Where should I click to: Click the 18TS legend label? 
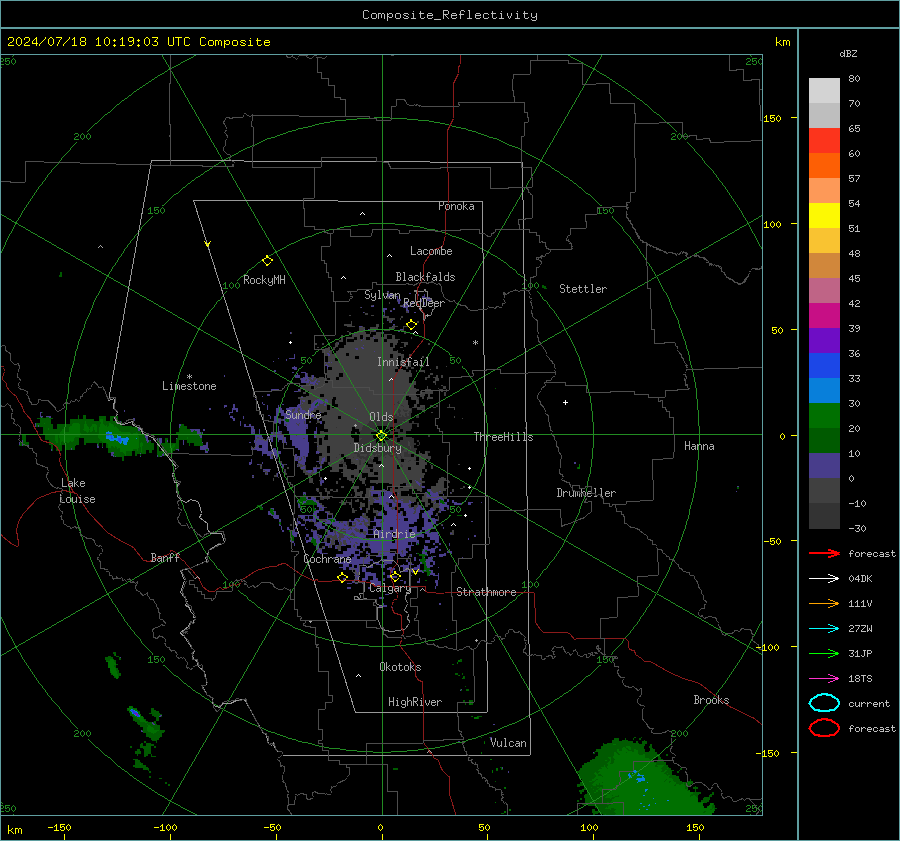pos(860,679)
